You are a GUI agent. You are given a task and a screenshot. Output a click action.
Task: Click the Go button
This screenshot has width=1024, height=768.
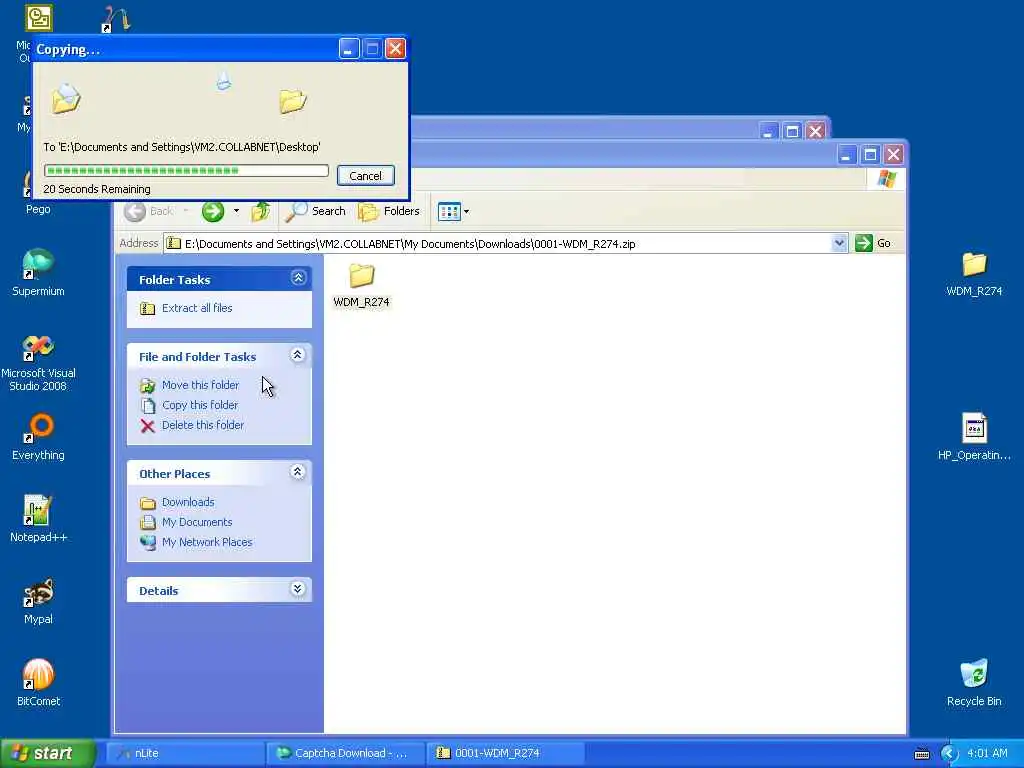click(x=873, y=243)
